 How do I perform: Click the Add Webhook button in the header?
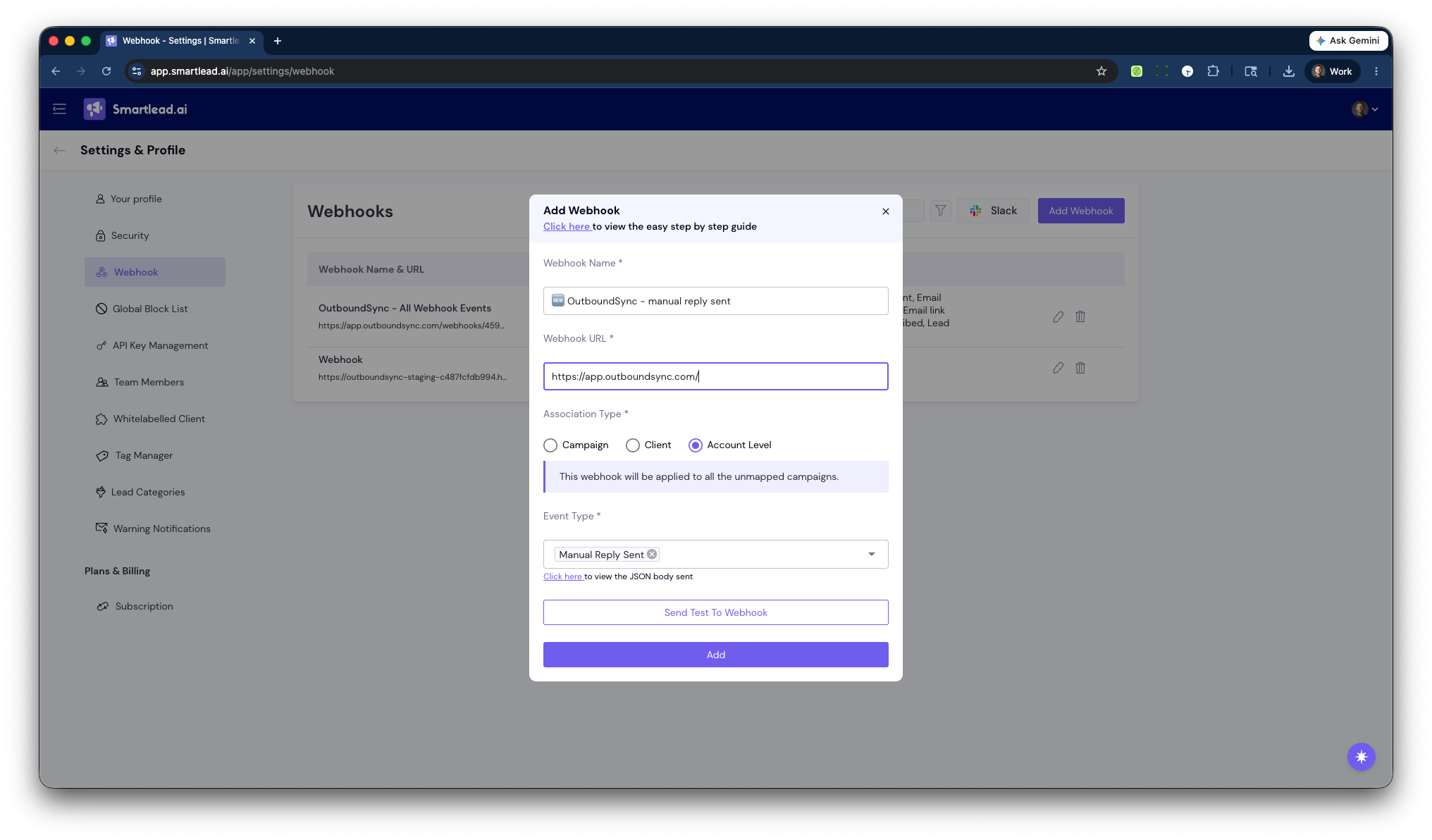[1081, 211]
